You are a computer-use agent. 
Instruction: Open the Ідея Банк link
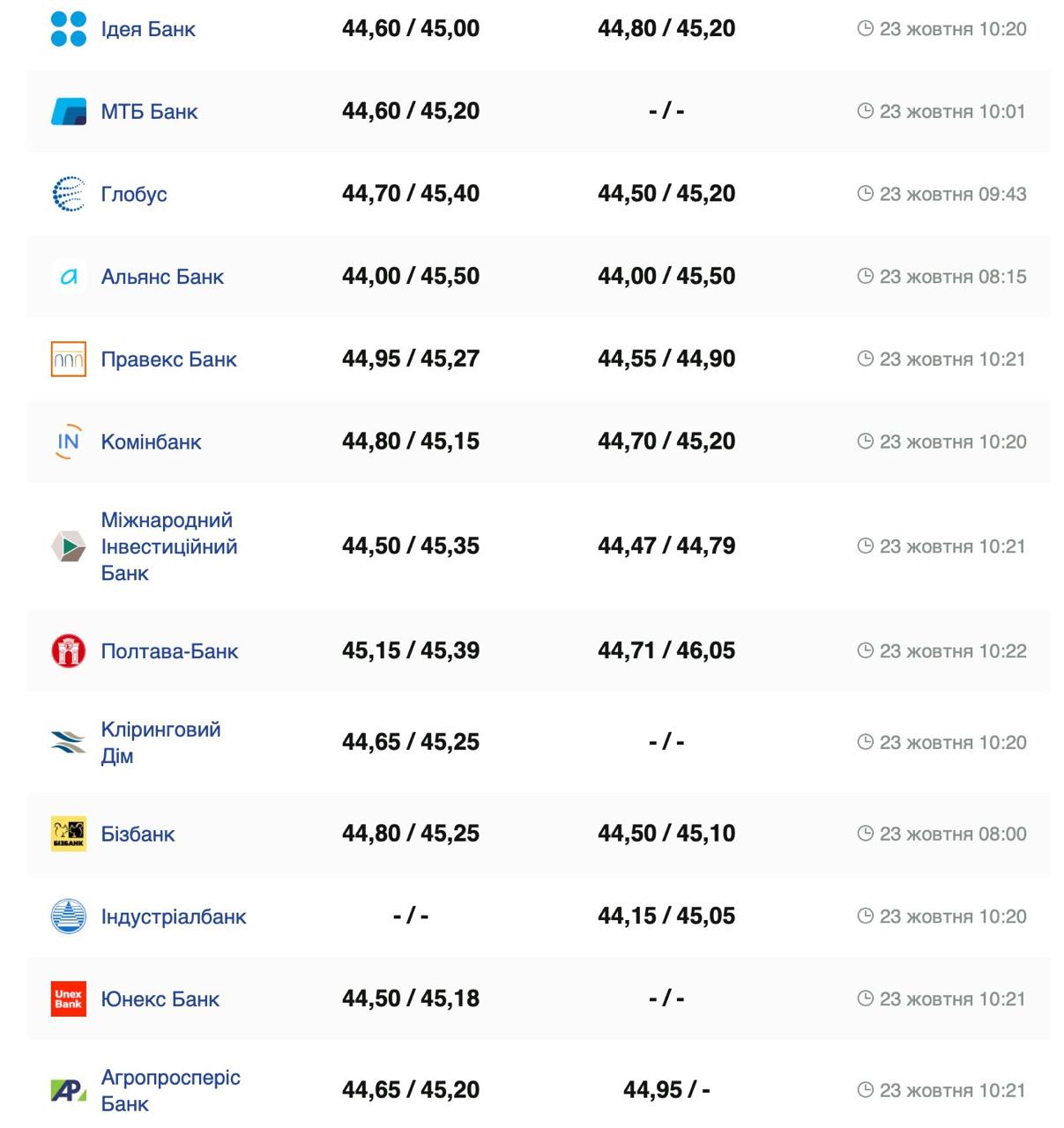coord(148,29)
